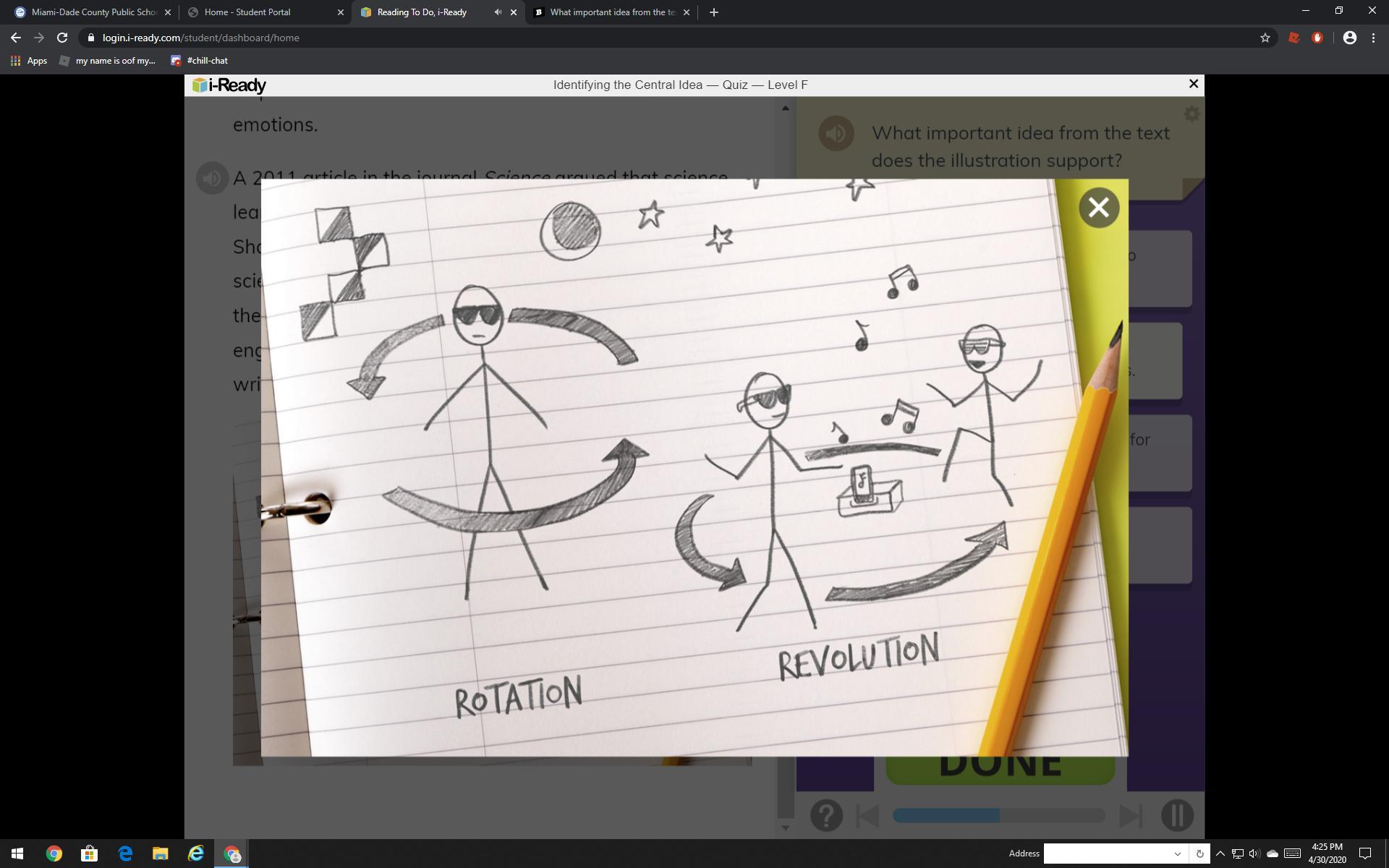Close the enlarged illustration popup
This screenshot has width=1389, height=868.
click(1098, 208)
